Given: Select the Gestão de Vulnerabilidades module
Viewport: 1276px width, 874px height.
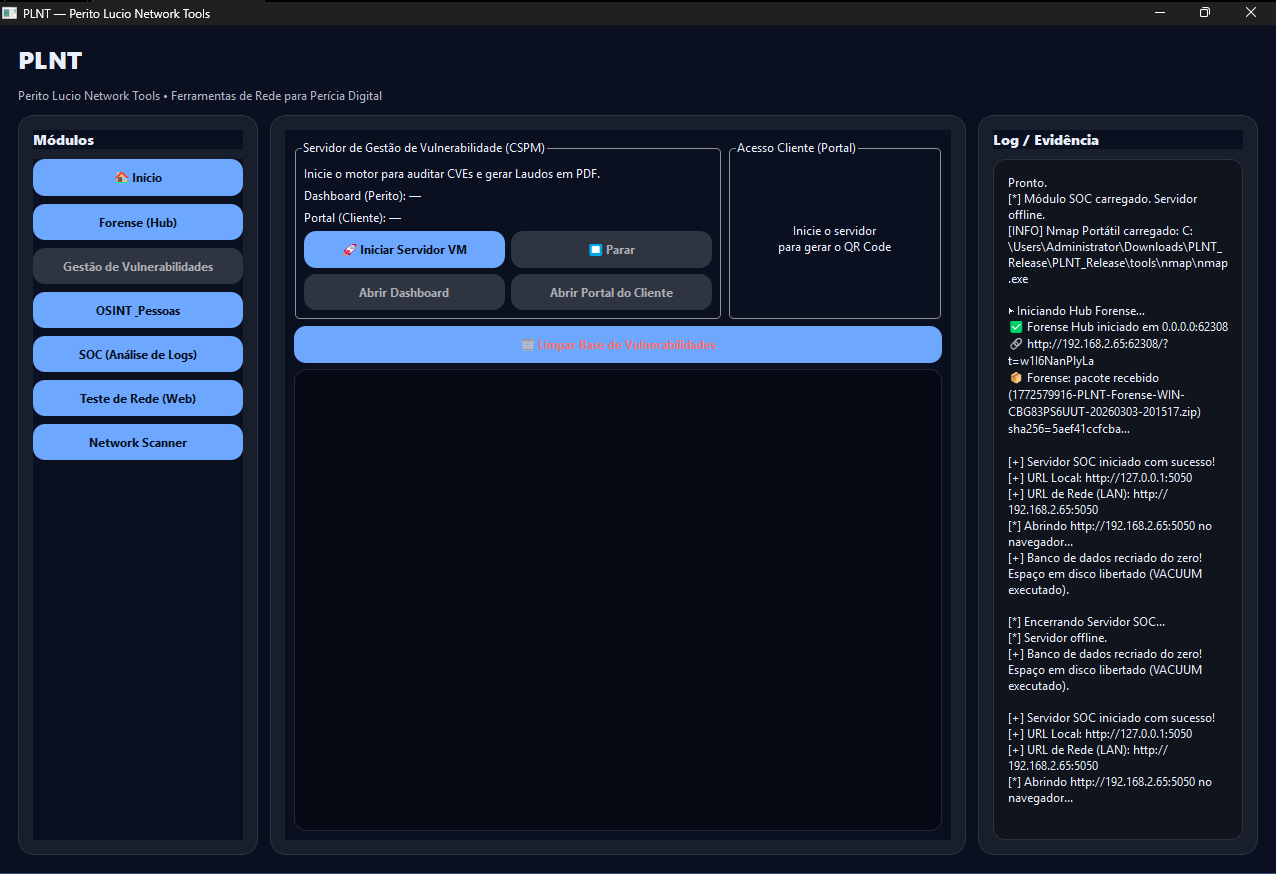Looking at the screenshot, I should 138,267.
